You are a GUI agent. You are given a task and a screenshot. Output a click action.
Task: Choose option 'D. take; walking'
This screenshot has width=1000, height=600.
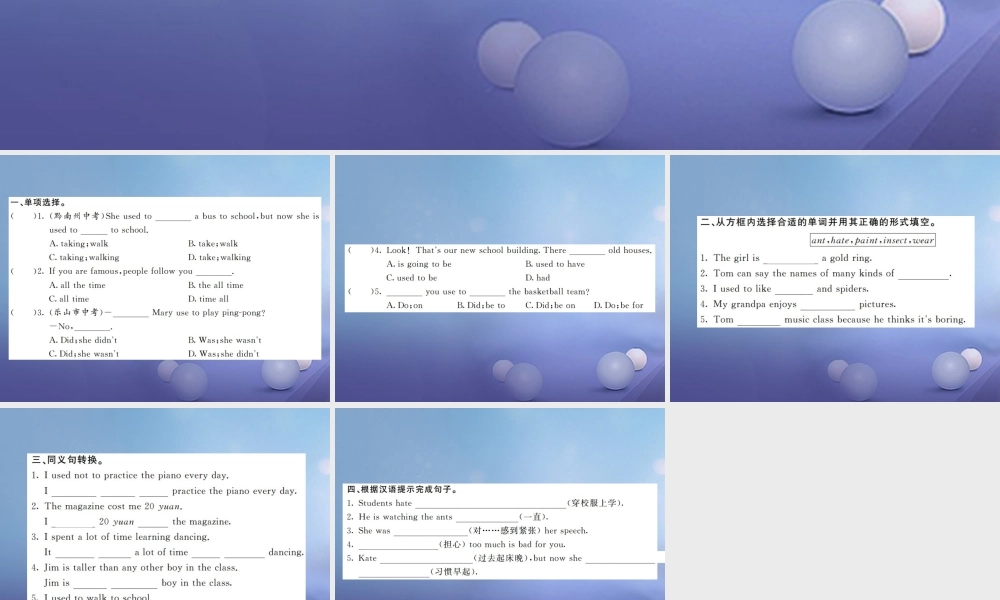tap(219, 257)
